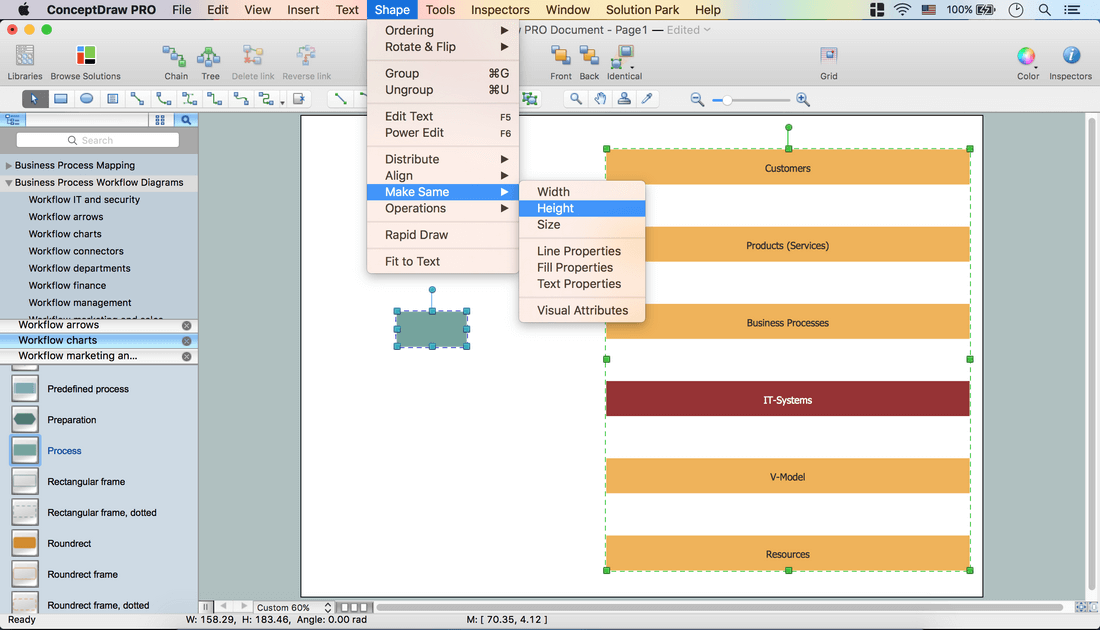Bring shape to Front
Viewport: 1100px width, 630px height.
(561, 61)
